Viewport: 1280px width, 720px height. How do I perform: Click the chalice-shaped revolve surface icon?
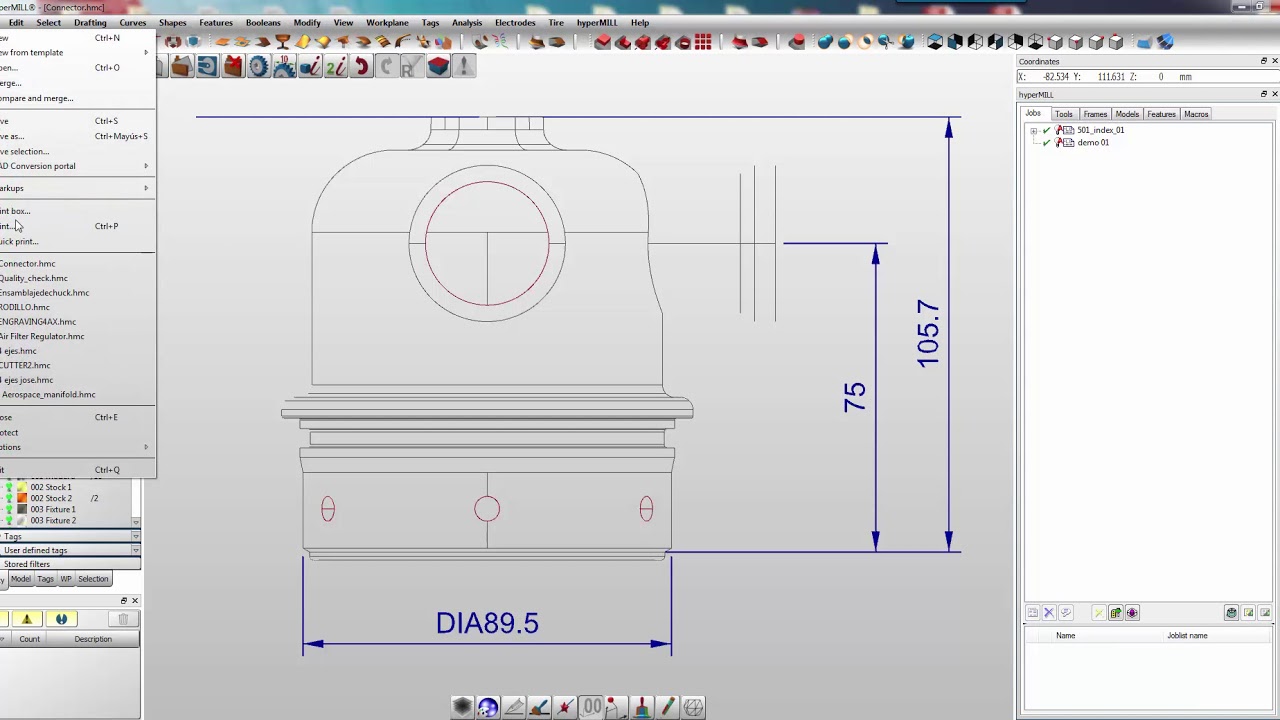(283, 42)
